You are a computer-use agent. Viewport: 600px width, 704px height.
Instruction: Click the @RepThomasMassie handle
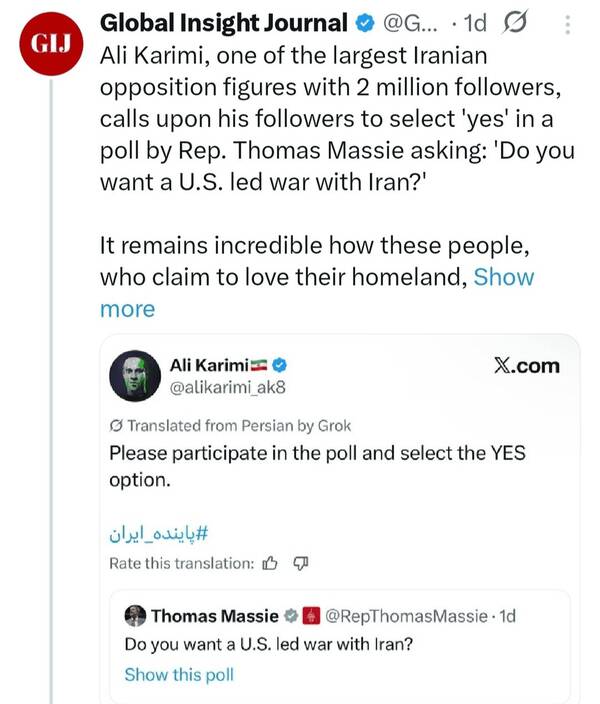click(x=405, y=615)
